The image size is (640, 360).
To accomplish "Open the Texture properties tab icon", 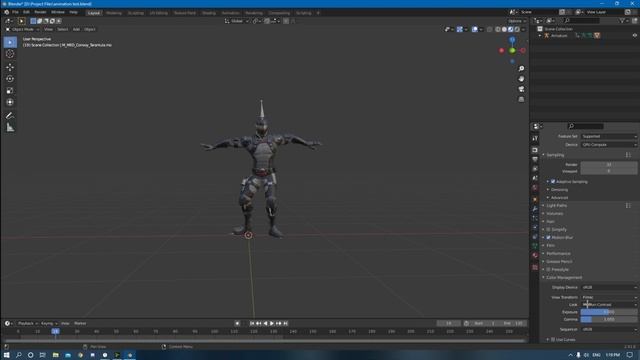I will click(x=535, y=267).
